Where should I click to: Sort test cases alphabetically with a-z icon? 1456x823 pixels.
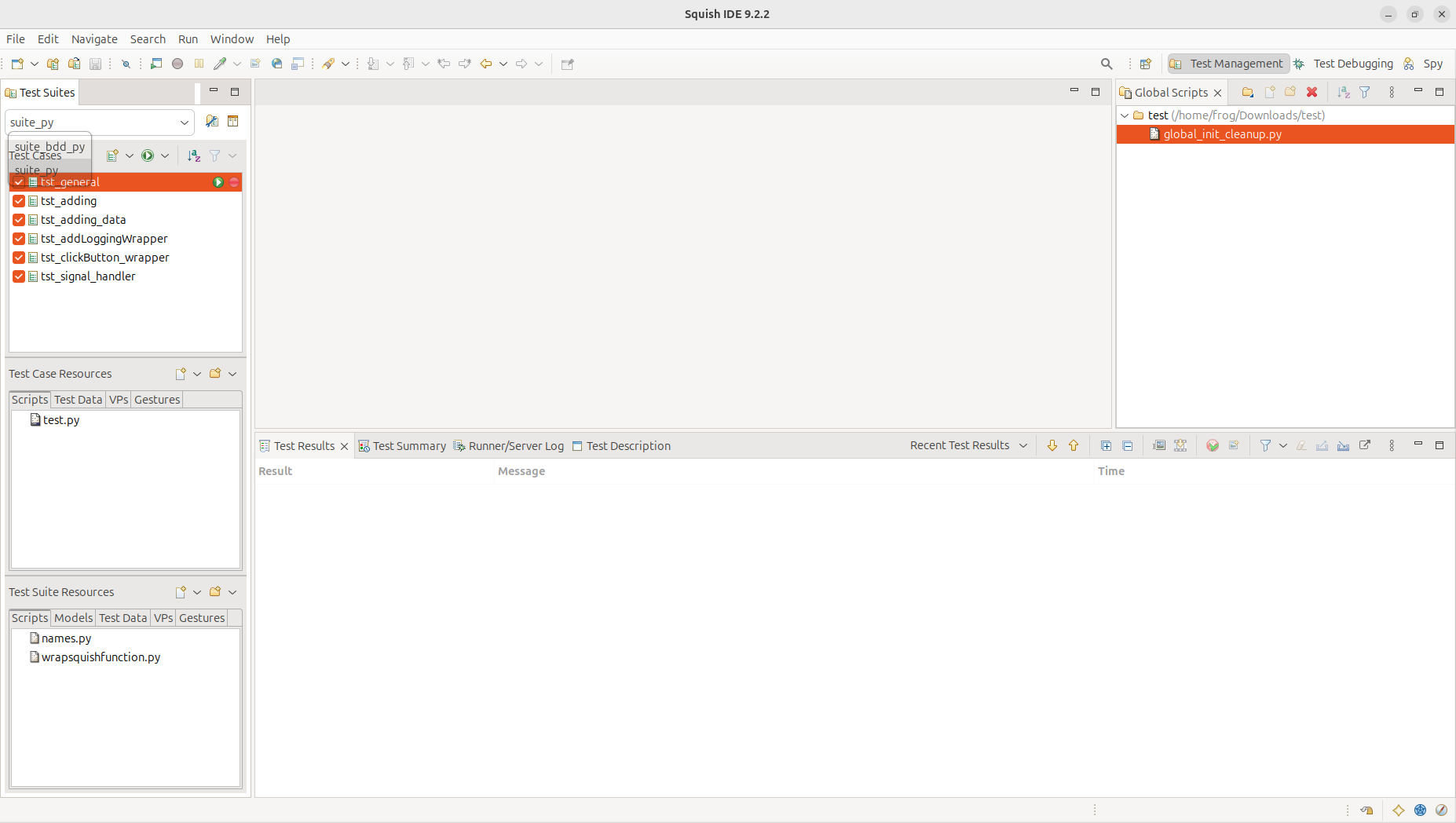click(x=194, y=155)
